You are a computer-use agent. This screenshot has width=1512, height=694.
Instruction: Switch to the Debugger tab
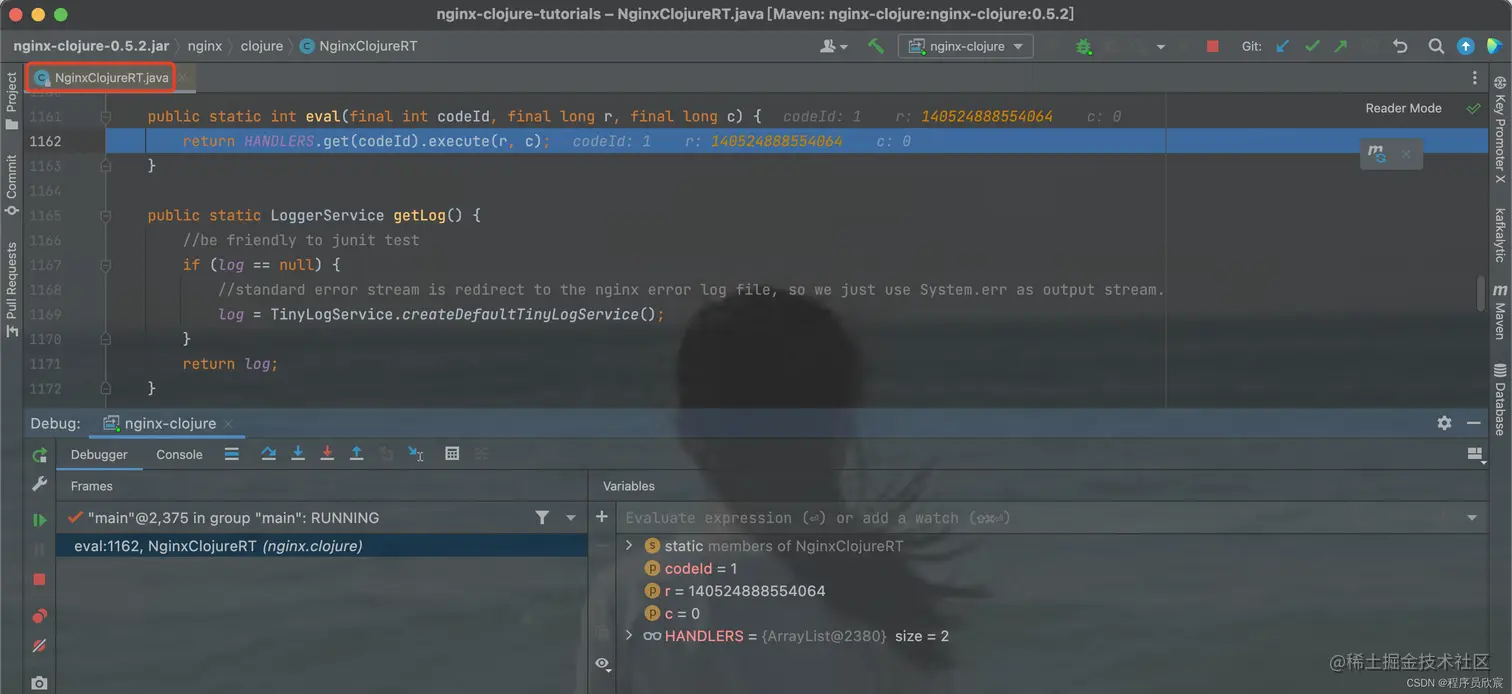(99, 454)
